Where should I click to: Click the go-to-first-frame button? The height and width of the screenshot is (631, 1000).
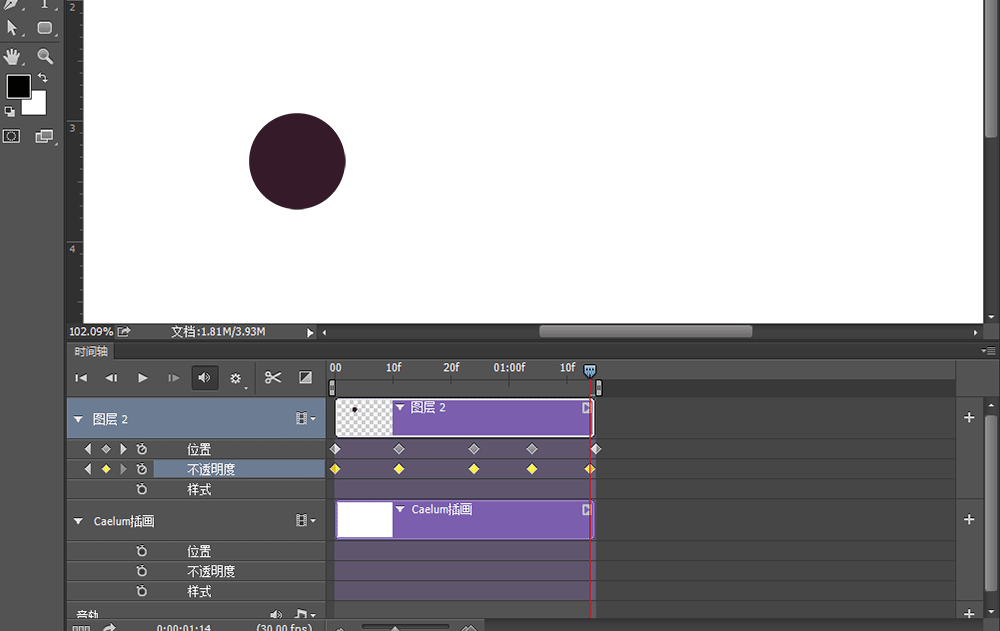(x=81, y=378)
